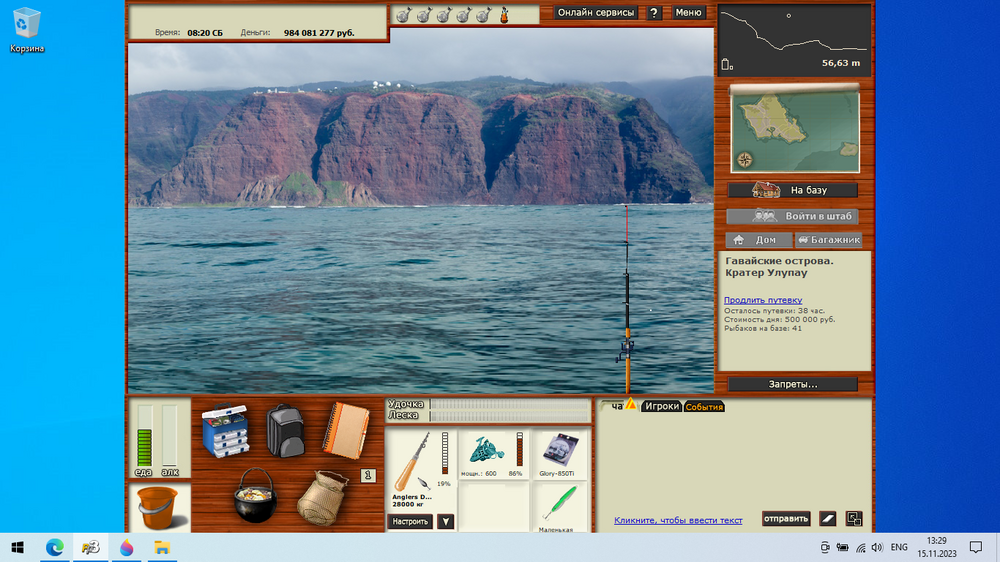Open help with the question mark
This screenshot has height=562, width=1000.
pyautogui.click(x=654, y=13)
